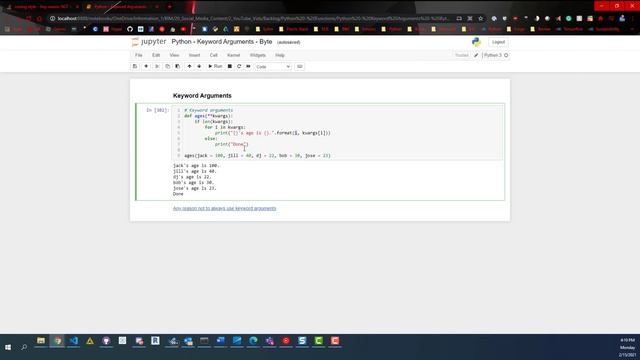Open the orange C app in the taskbar
Viewport: 640px width, 360px height.
[x=335, y=341]
